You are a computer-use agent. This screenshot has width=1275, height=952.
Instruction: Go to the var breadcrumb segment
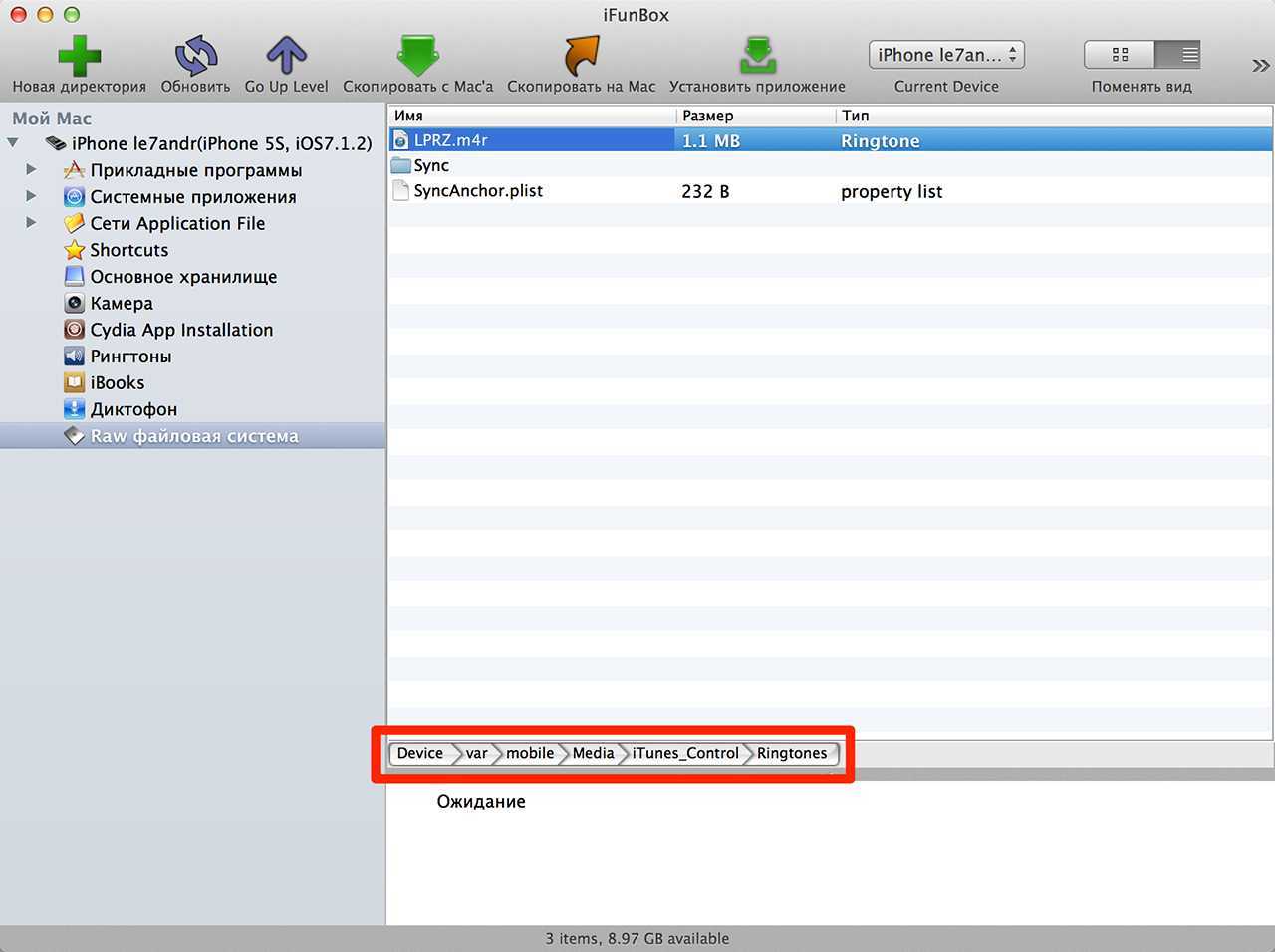(x=477, y=753)
